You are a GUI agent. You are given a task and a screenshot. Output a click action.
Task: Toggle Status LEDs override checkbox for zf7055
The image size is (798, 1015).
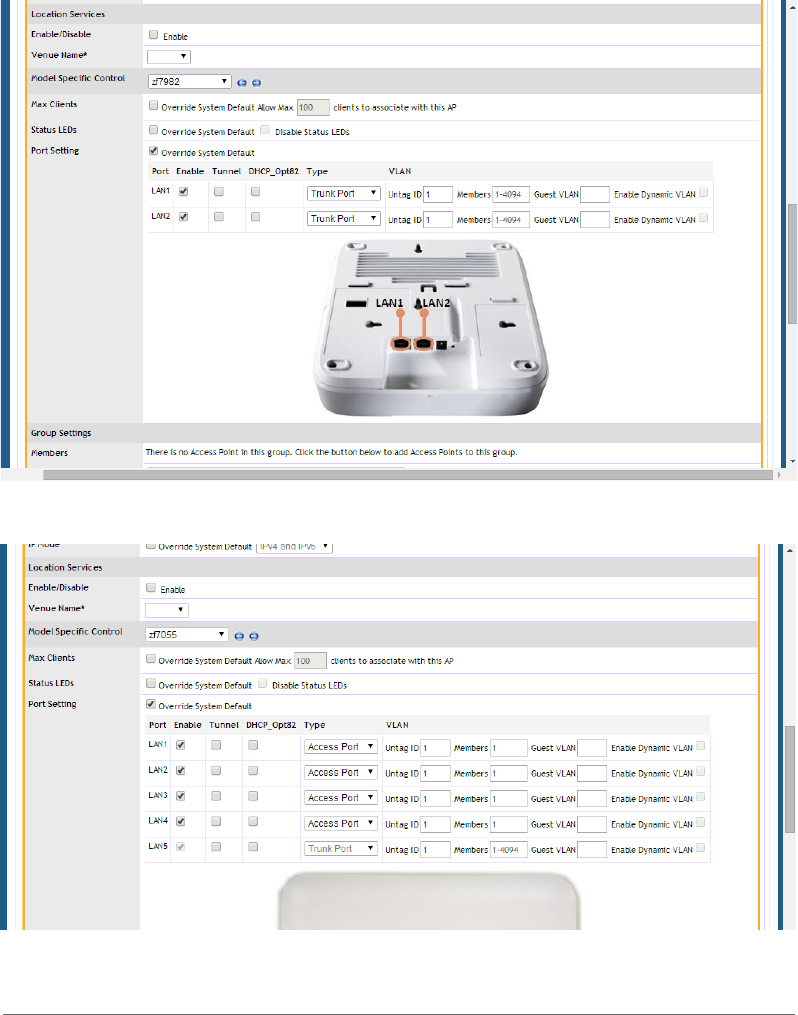coord(151,683)
